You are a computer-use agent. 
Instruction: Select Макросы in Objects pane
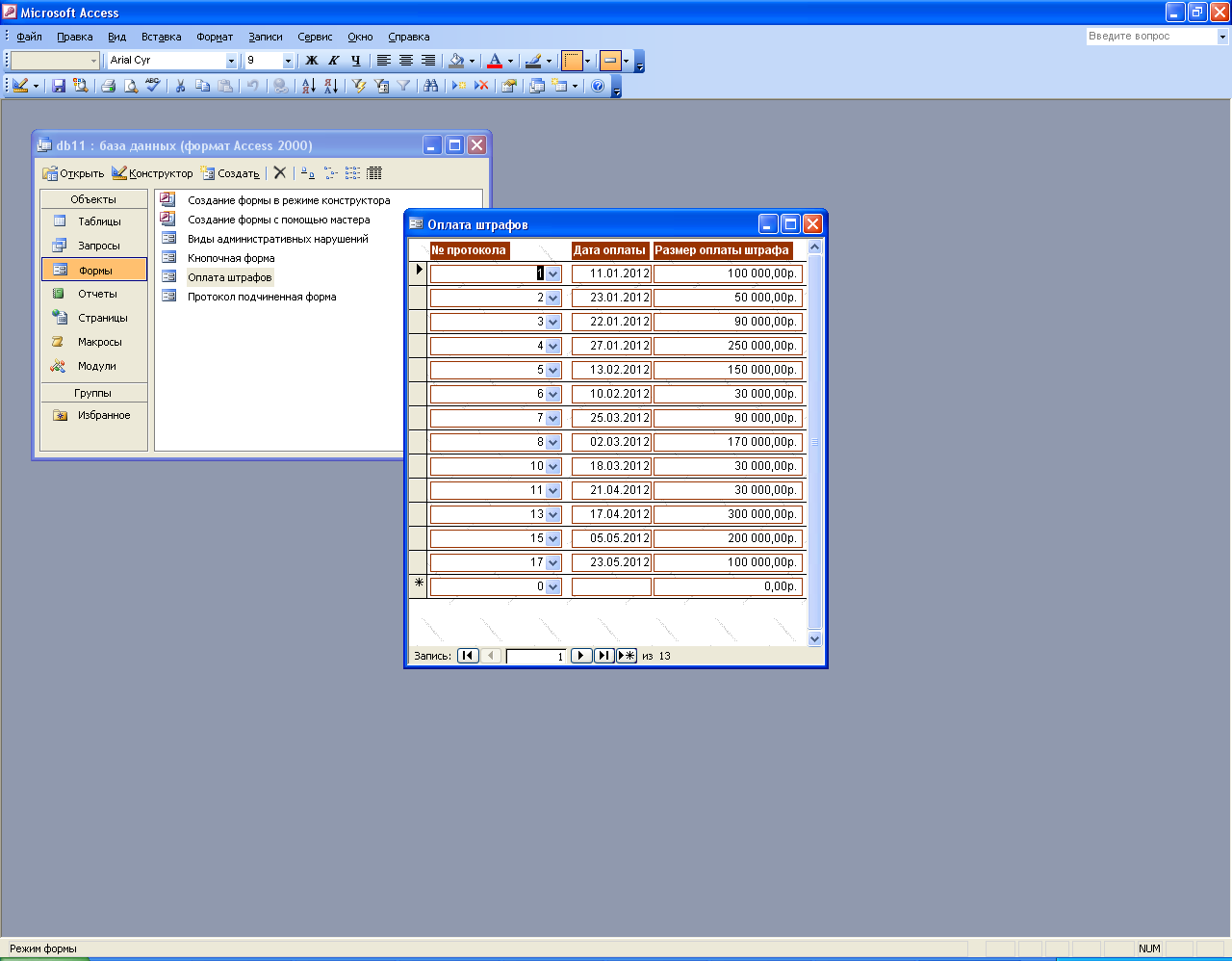94,342
